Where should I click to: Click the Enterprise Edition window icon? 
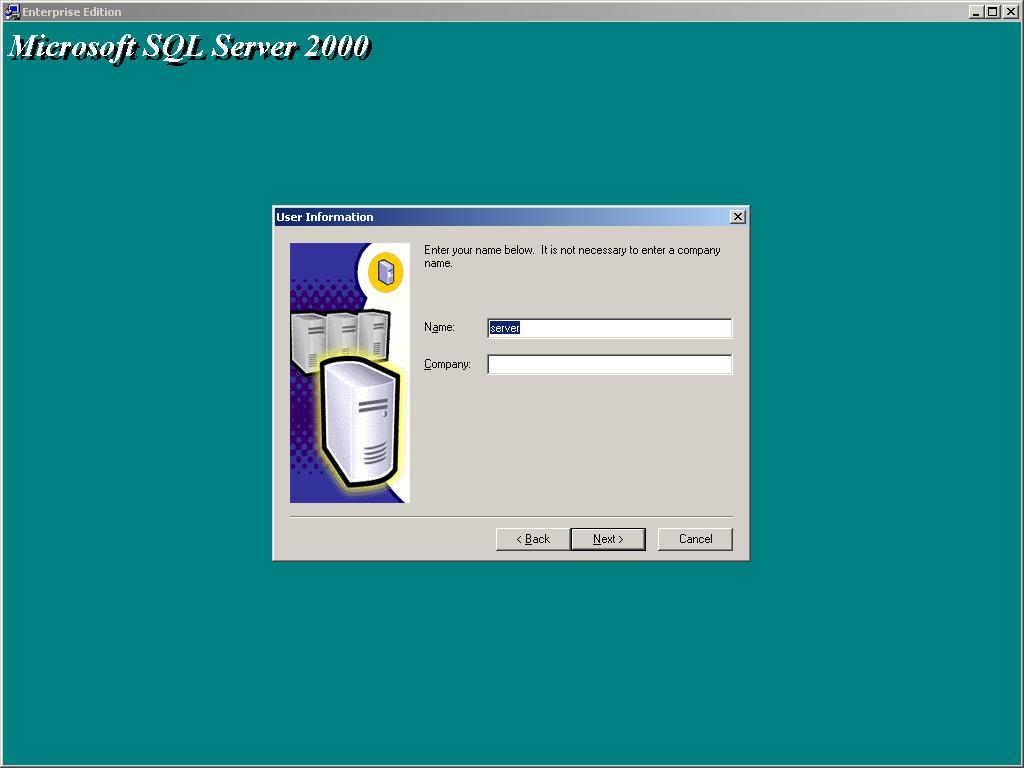click(12, 12)
